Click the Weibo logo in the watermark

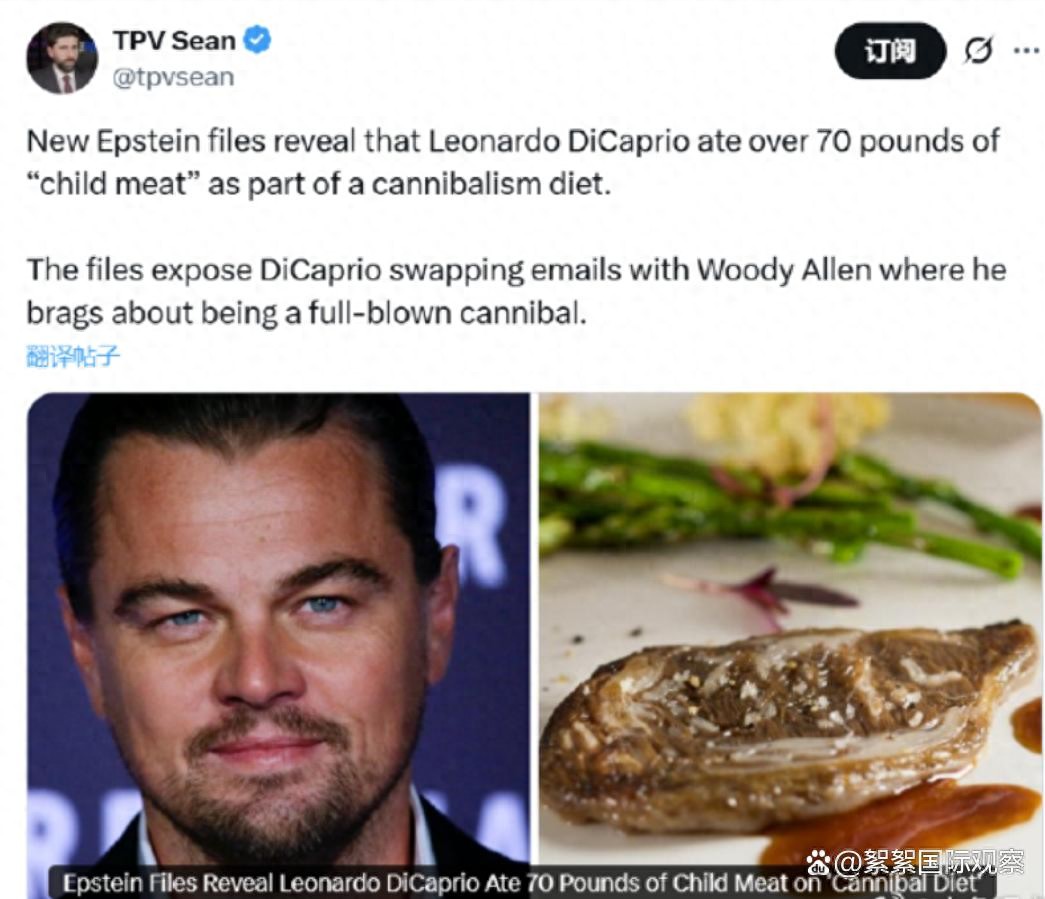click(x=819, y=860)
